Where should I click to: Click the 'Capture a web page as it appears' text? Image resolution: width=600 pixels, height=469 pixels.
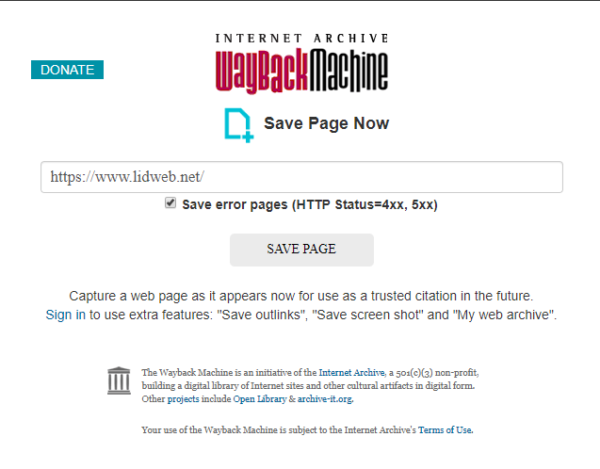coord(301,296)
